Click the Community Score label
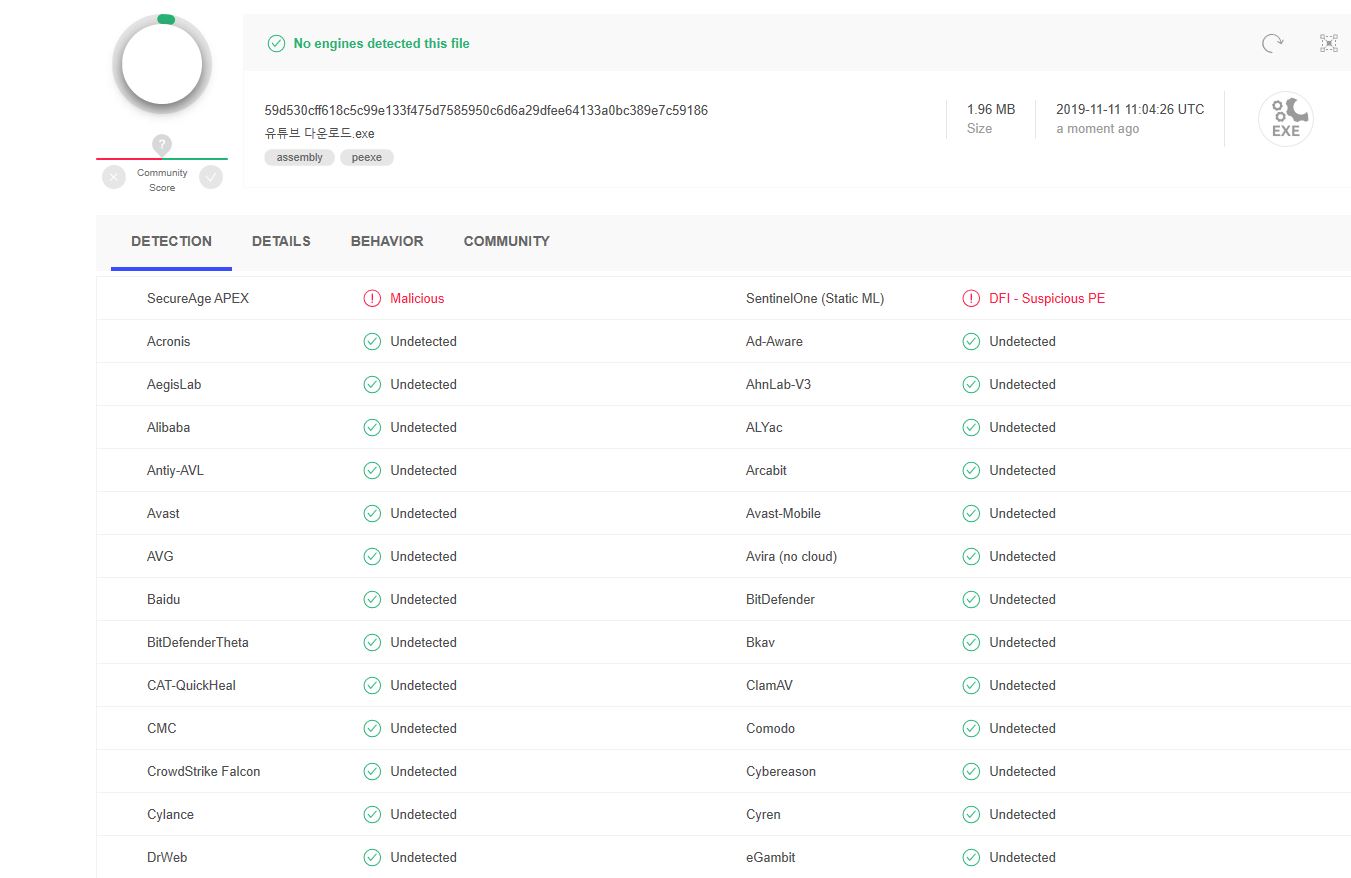Image resolution: width=1351 pixels, height=878 pixels. 162,180
